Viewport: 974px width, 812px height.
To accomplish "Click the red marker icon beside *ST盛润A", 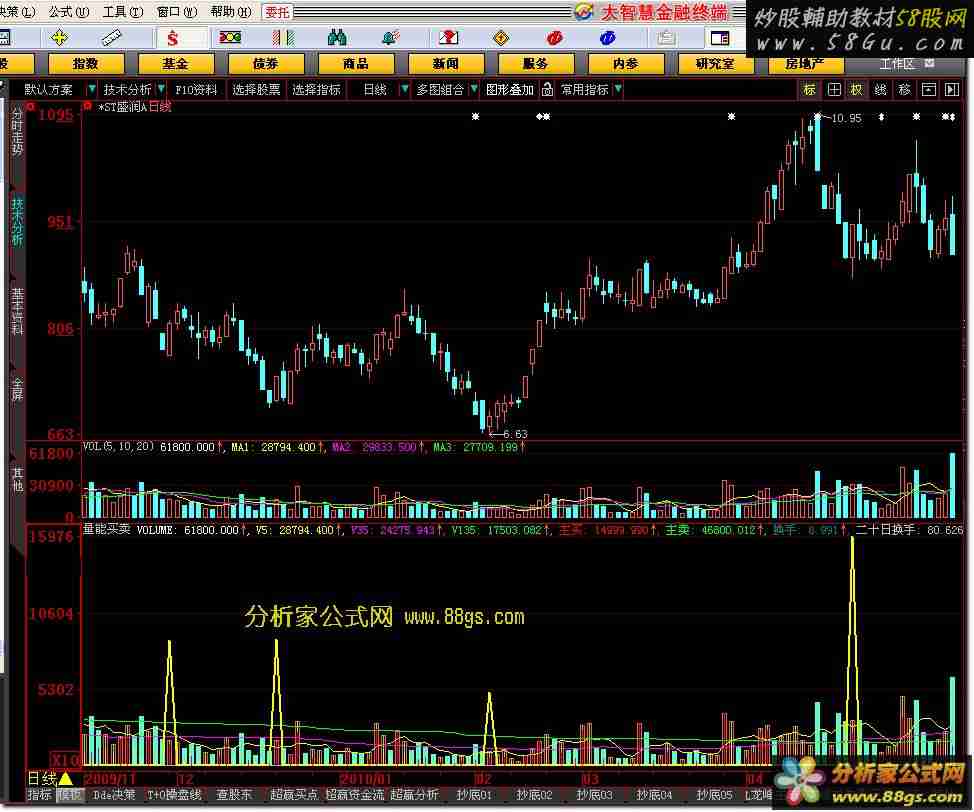I will click(89, 107).
